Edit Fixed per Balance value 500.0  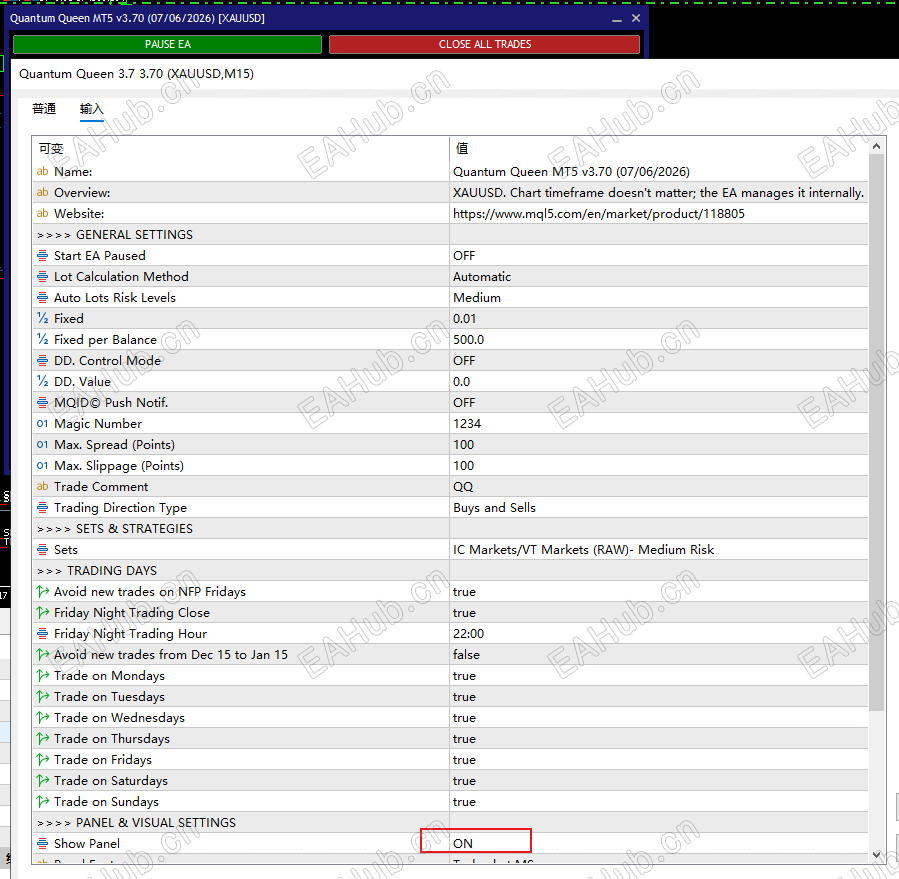click(659, 339)
